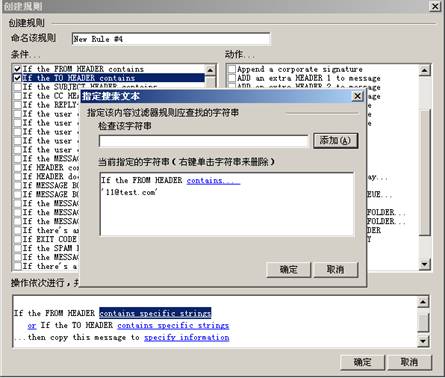
Task: Open 'contains specific strings' link for TO HEADER
Action: (173, 325)
